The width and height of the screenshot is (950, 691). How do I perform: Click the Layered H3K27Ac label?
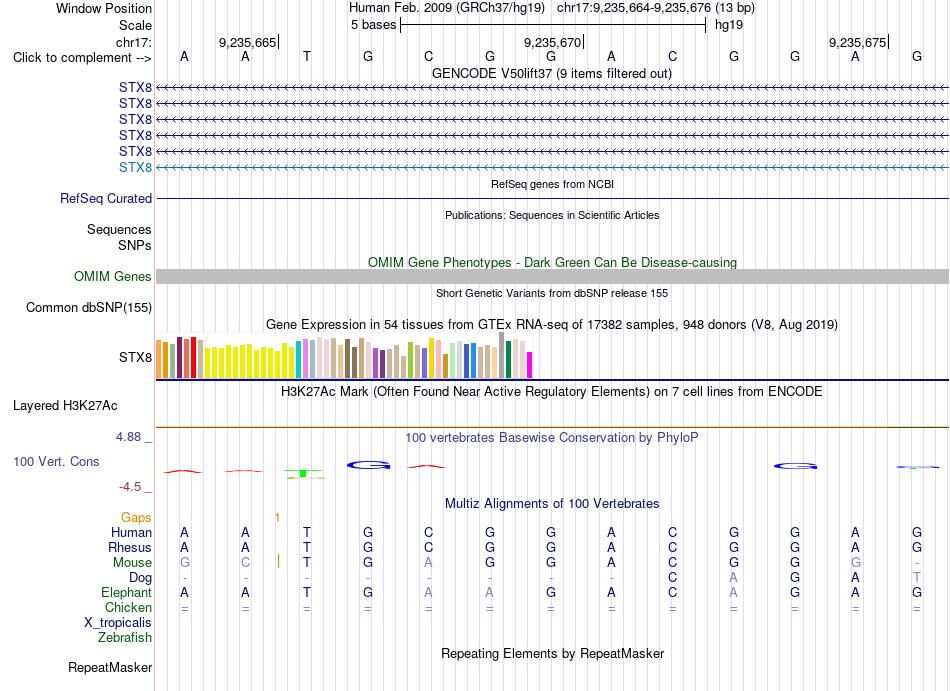tap(65, 406)
